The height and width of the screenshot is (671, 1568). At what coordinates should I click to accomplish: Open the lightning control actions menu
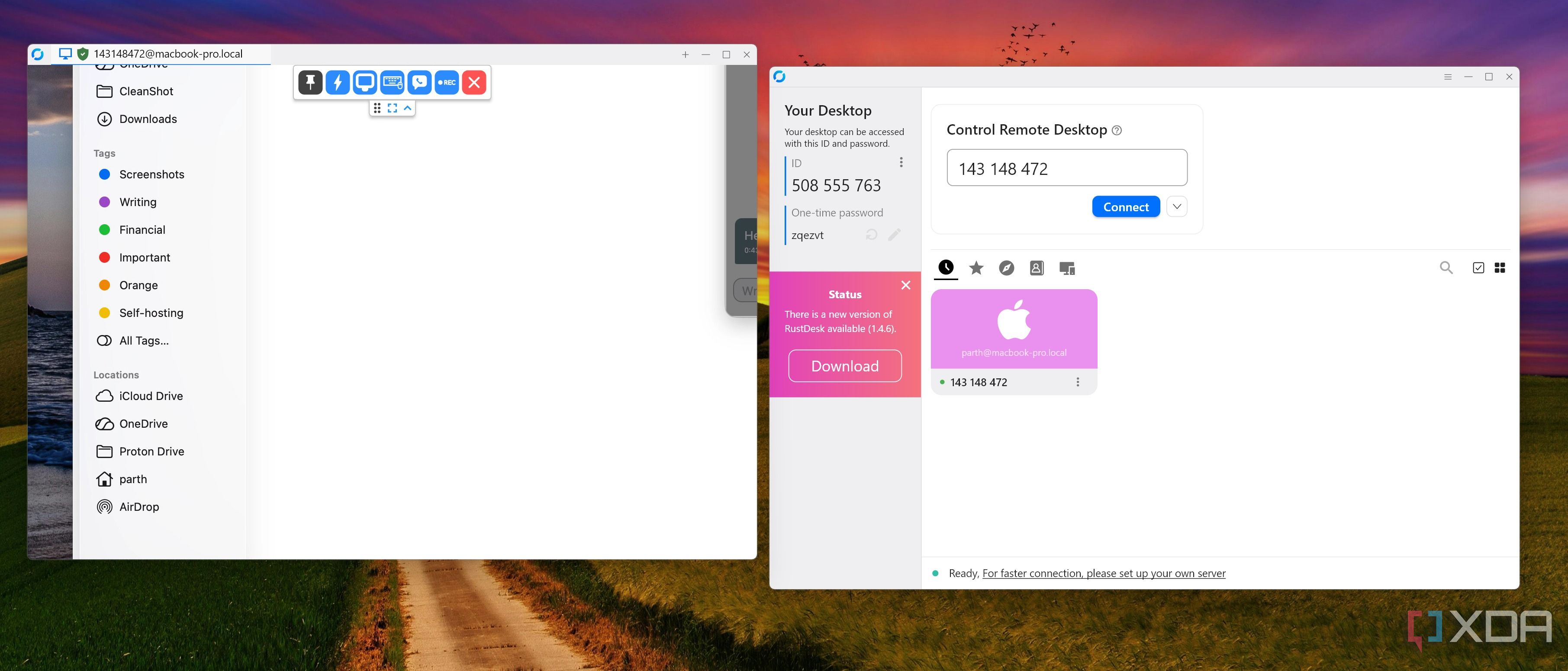pos(338,82)
